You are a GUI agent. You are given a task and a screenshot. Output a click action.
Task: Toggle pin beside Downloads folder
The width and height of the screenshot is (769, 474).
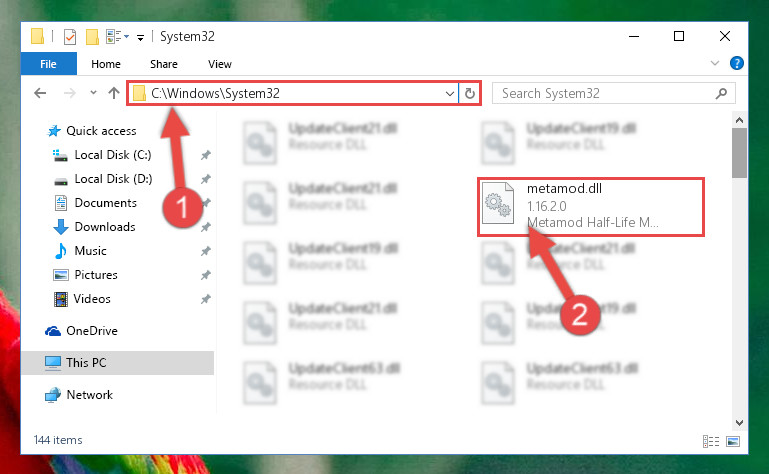tap(205, 227)
